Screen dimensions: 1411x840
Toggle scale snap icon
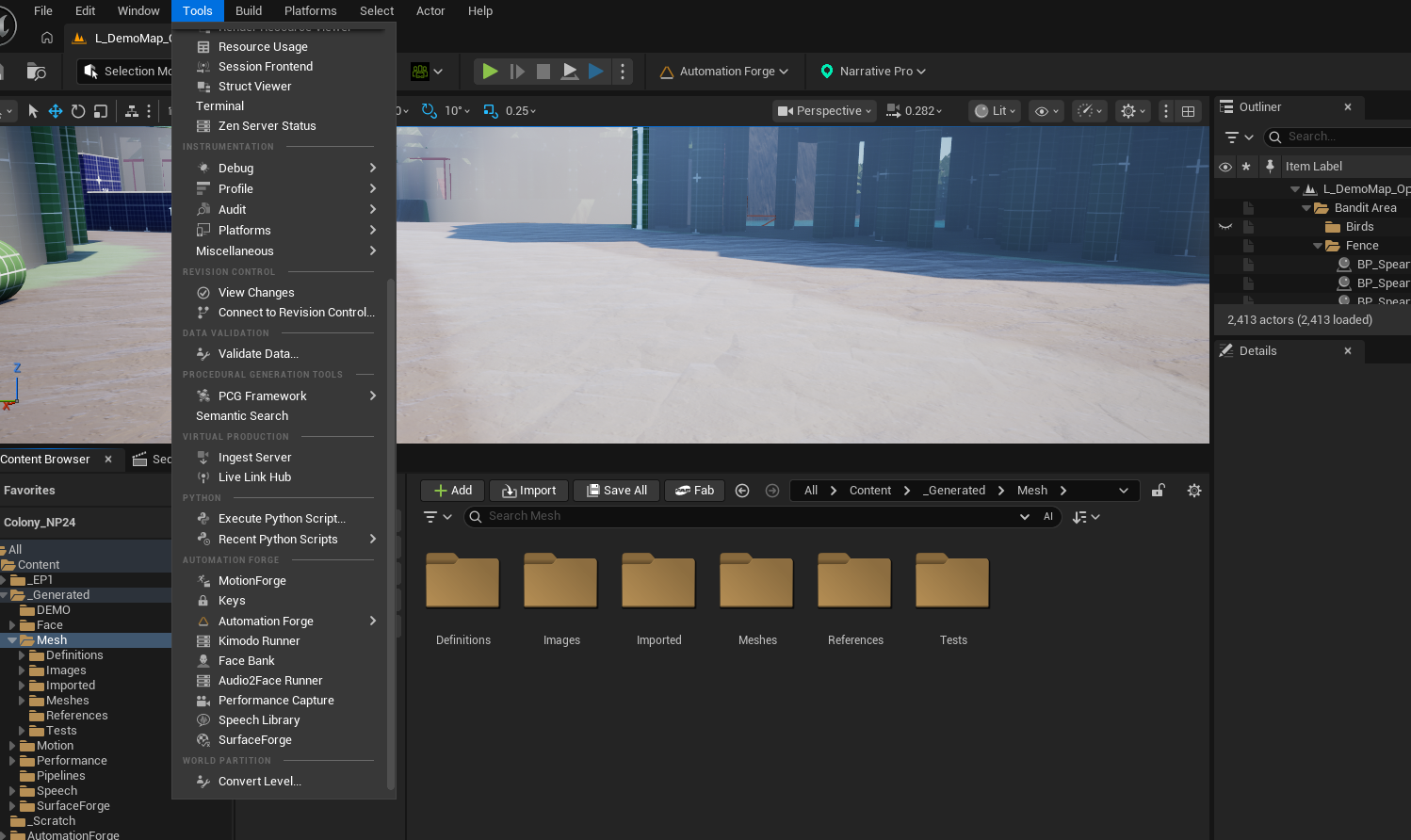(491, 110)
